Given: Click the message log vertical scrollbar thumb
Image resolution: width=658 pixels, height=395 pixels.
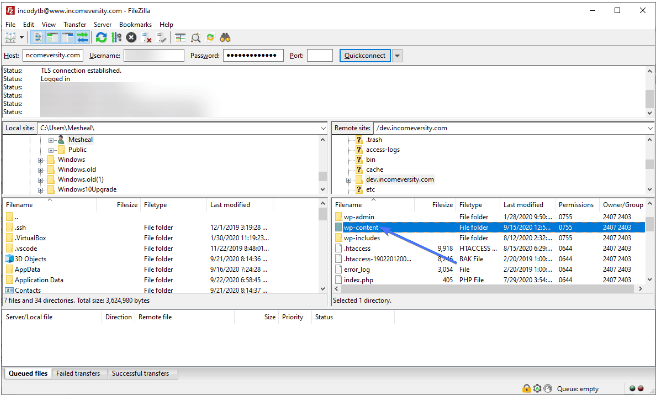Looking at the screenshot, I should tap(650, 99).
